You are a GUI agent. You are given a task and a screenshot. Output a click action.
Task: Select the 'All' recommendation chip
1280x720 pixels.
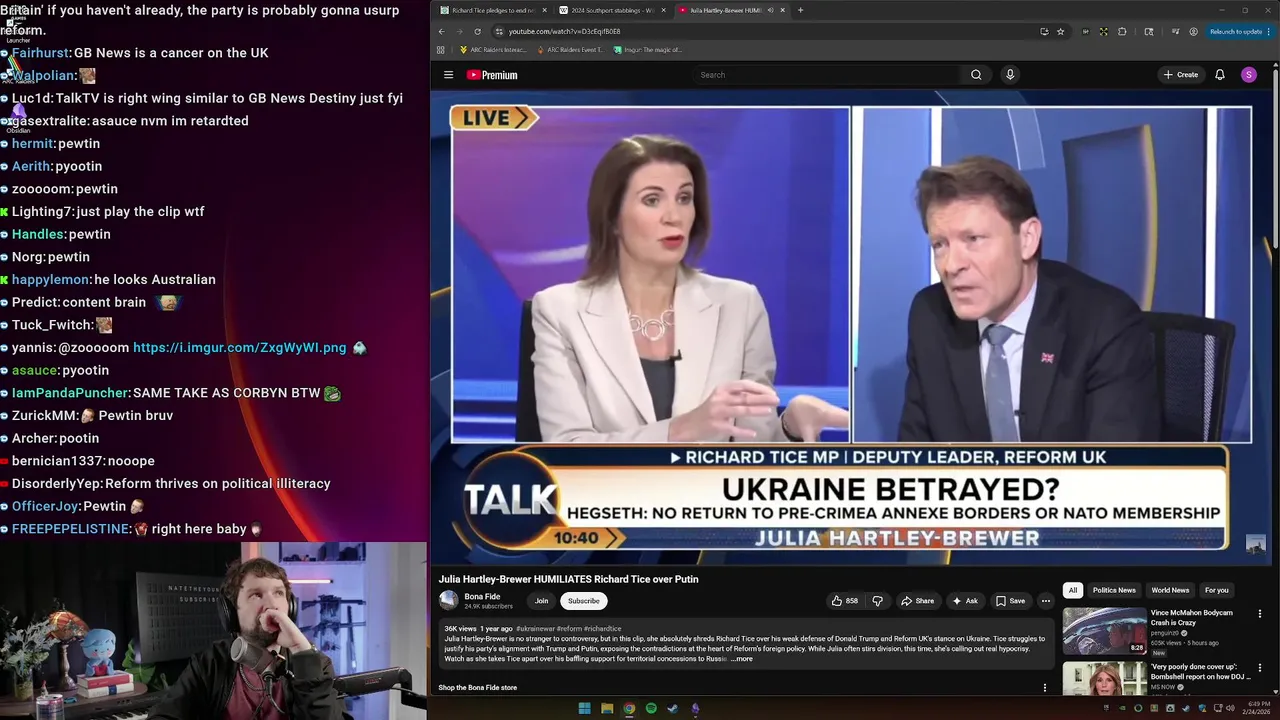point(1072,590)
